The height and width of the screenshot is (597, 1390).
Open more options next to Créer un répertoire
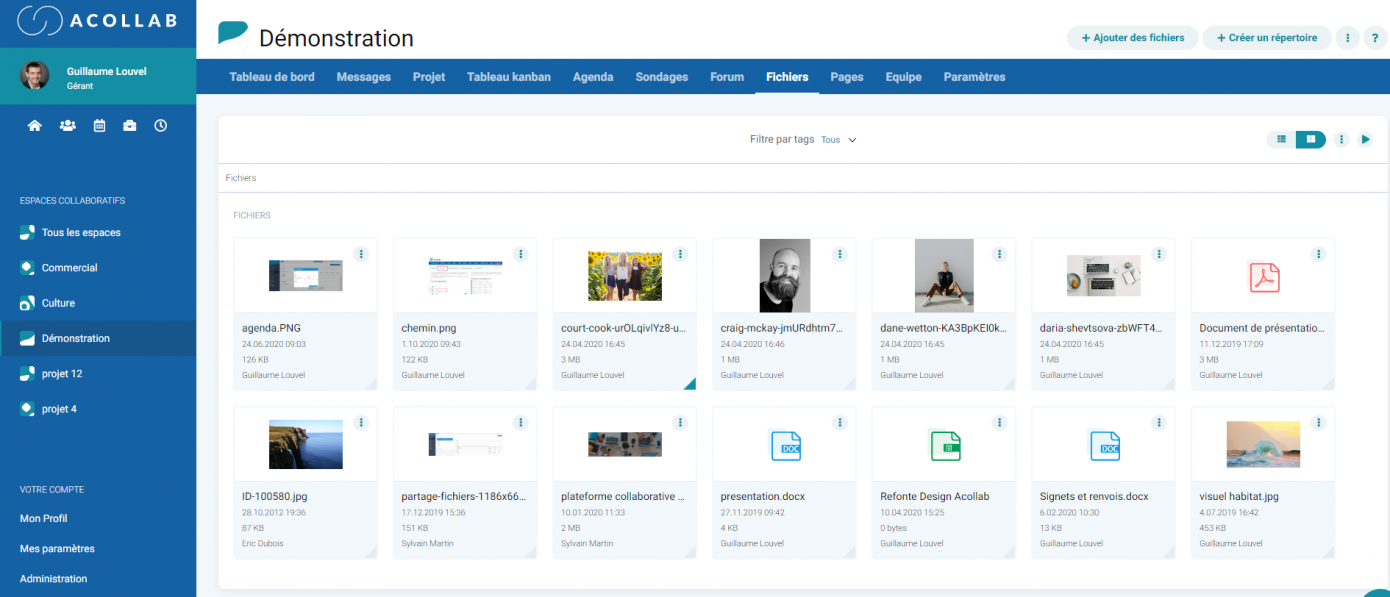1347,38
